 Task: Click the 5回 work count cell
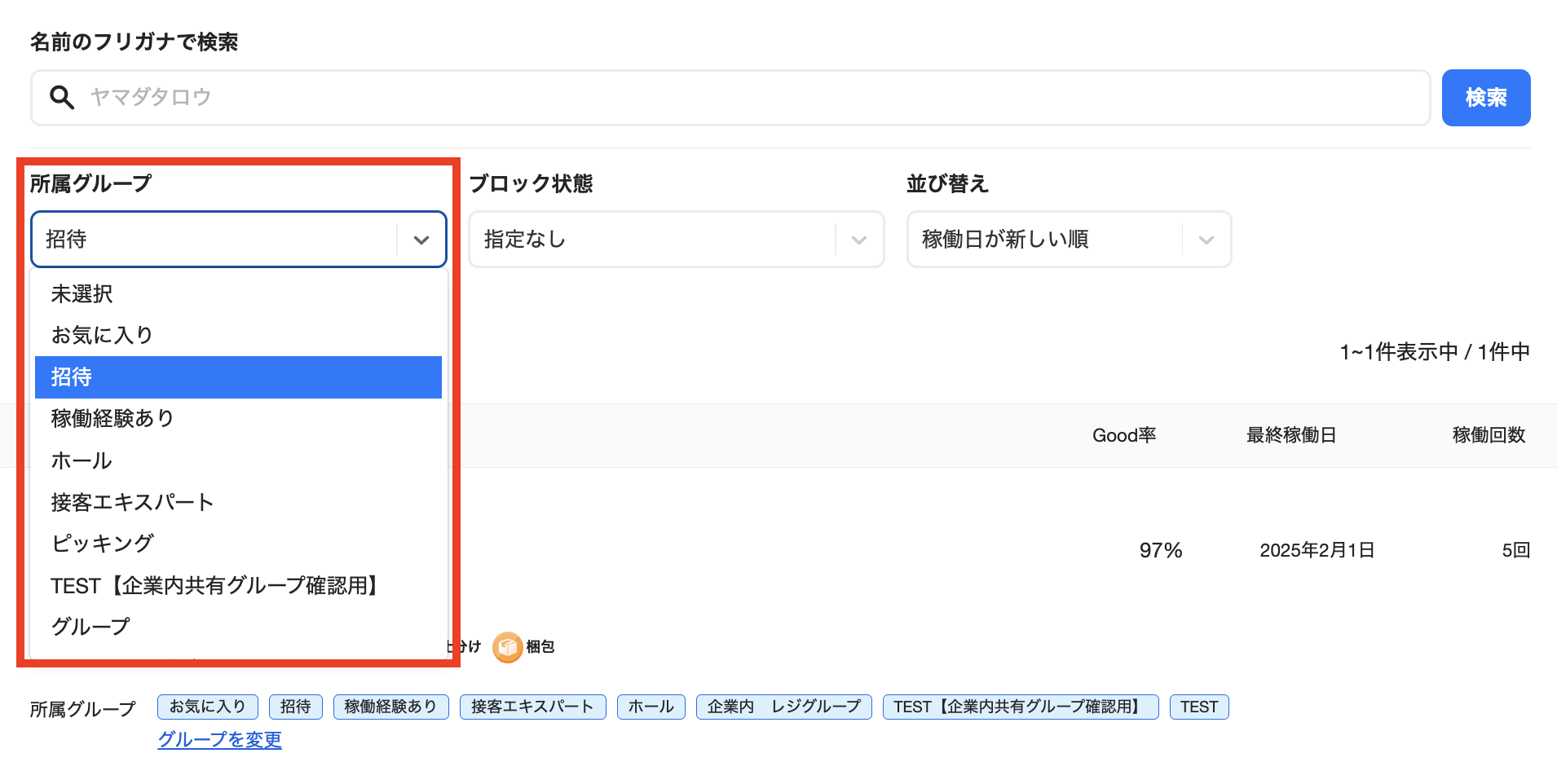(1516, 551)
